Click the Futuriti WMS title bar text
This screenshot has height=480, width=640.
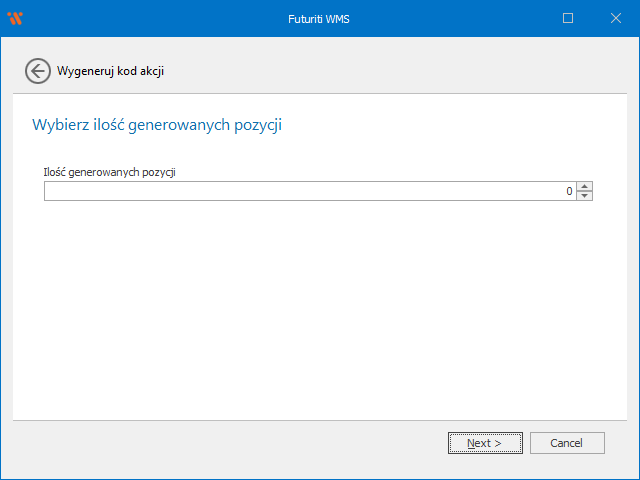tap(319, 18)
